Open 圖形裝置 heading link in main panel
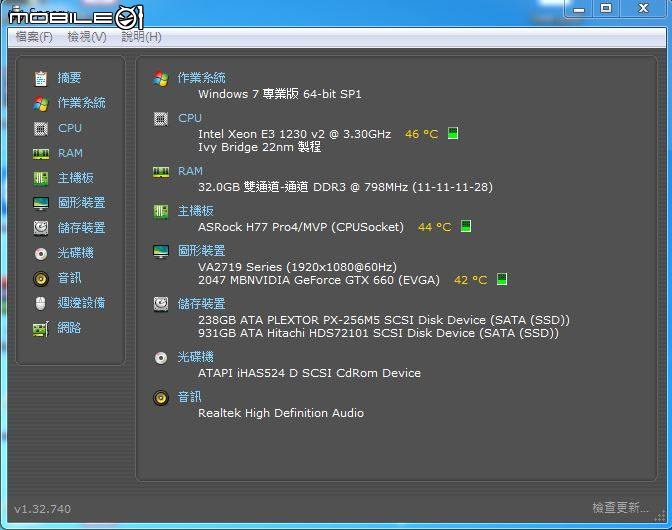Viewport: 672px width, 530px height. pyautogui.click(x=201, y=251)
